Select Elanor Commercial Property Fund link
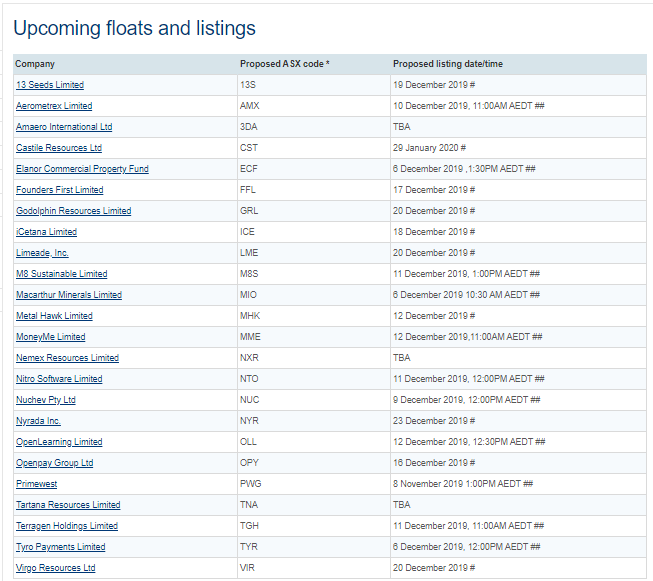Image resolution: width=653 pixels, height=581 pixels. coord(82,169)
